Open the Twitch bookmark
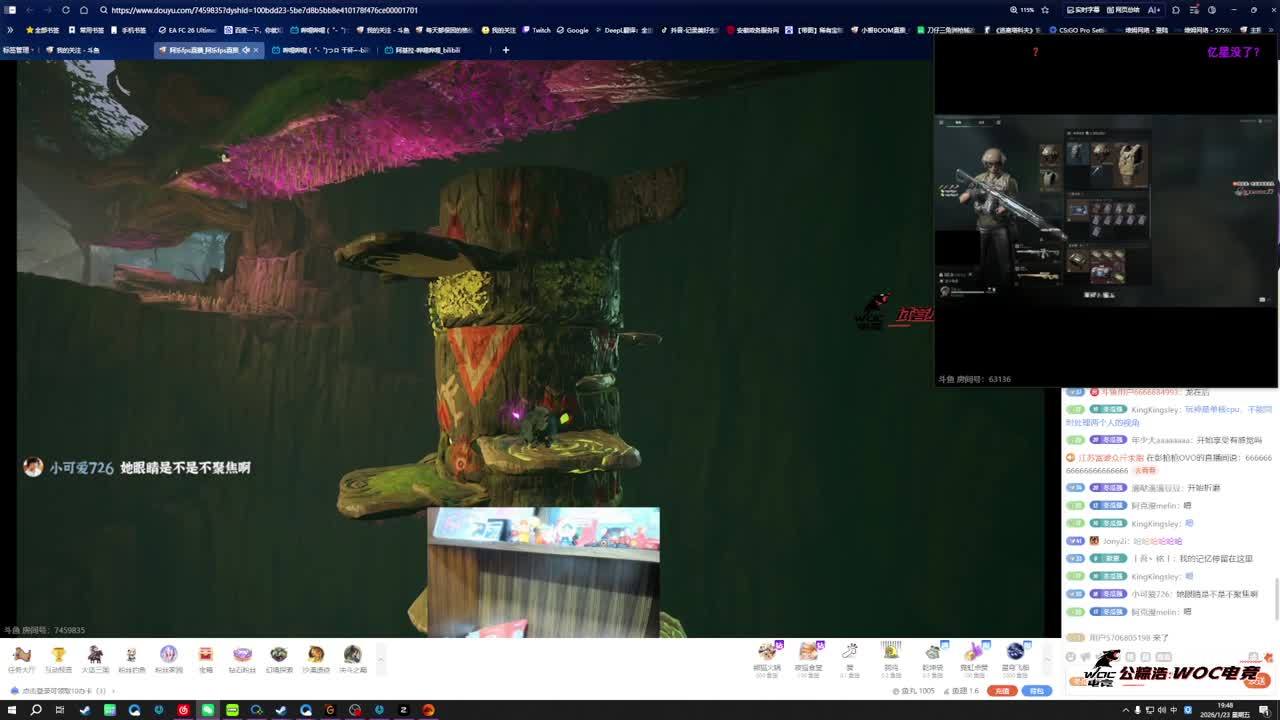This screenshot has width=1280, height=720. 536,30
